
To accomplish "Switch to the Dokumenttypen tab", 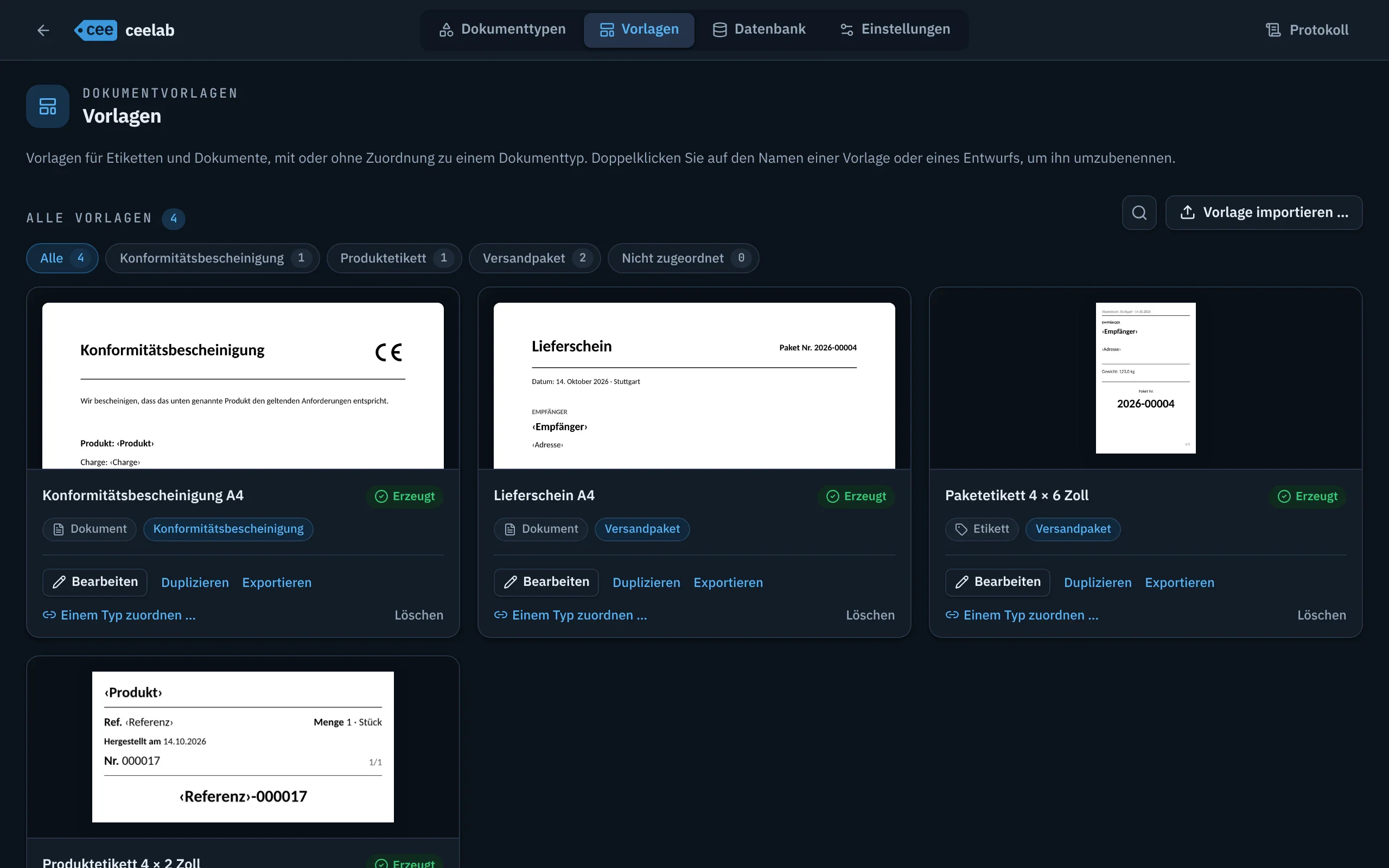I will 502,30.
